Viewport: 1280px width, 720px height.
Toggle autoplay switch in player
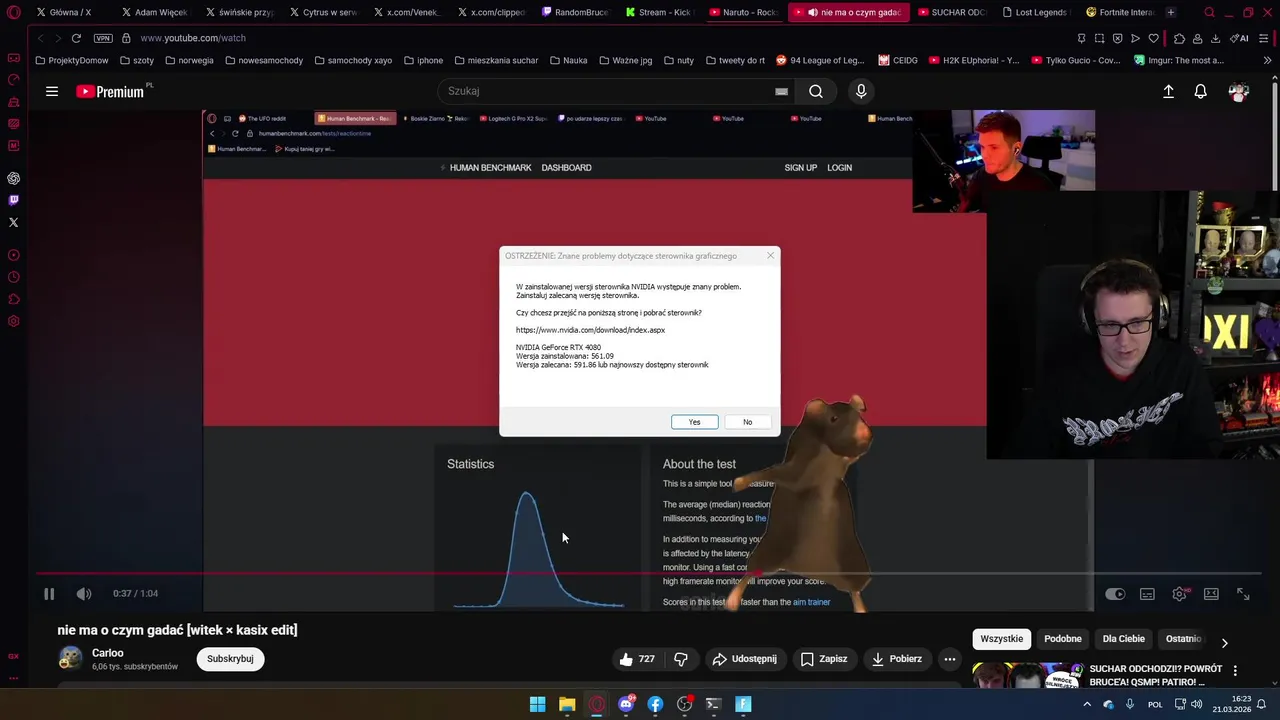1115,594
